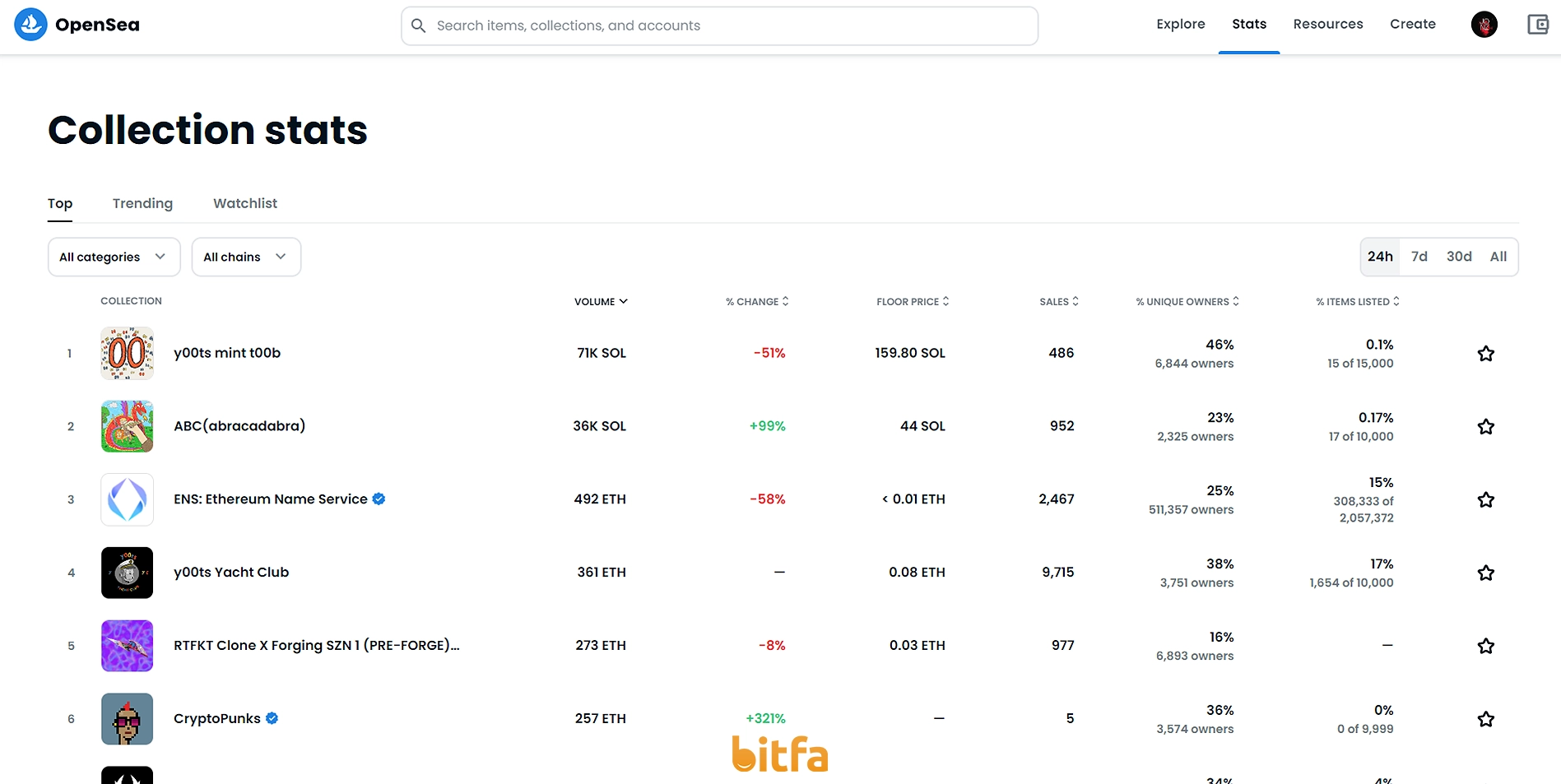This screenshot has height=784, width=1561.
Task: Click the 71K SOL volume value
Action: 602,353
